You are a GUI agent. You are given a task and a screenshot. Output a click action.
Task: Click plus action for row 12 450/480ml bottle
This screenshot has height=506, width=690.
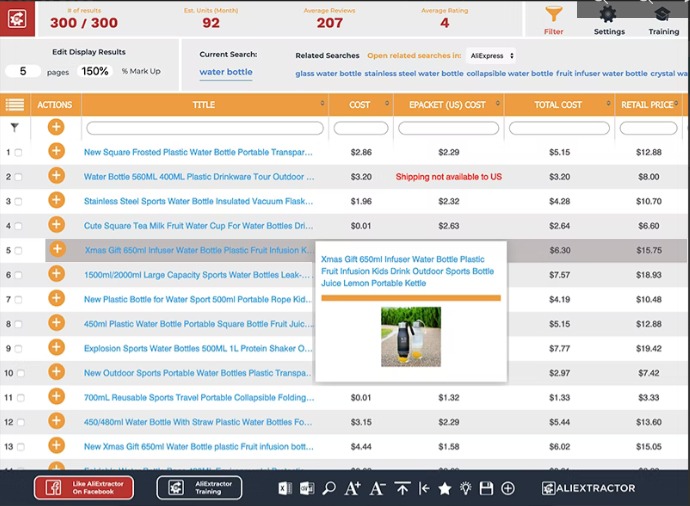(x=56, y=421)
